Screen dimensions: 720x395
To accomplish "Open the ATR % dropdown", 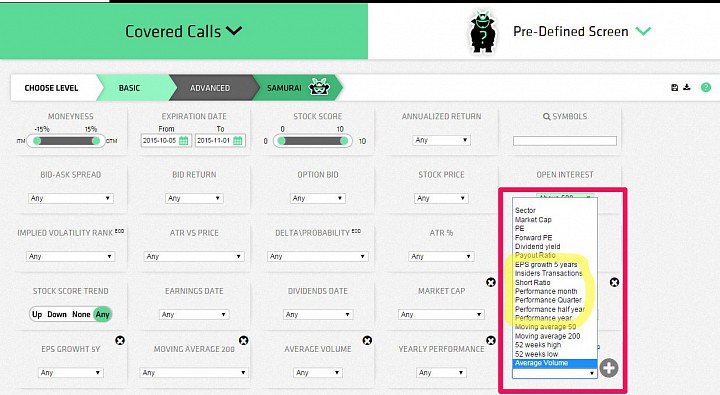I will pyautogui.click(x=441, y=256).
